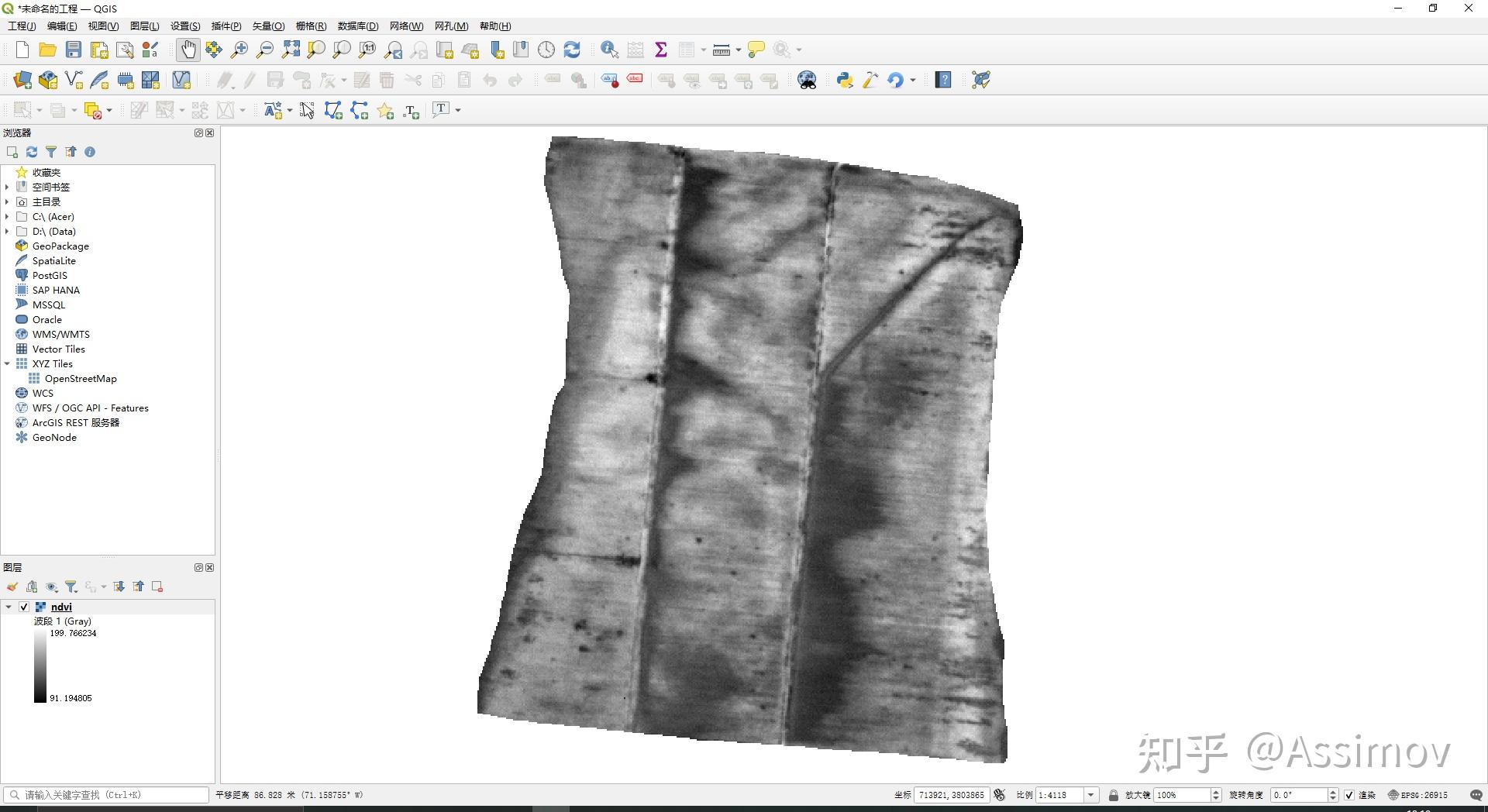Viewport: 1488px width, 812px height.
Task: Click the Zoom In magnifier tool
Action: click(239, 50)
